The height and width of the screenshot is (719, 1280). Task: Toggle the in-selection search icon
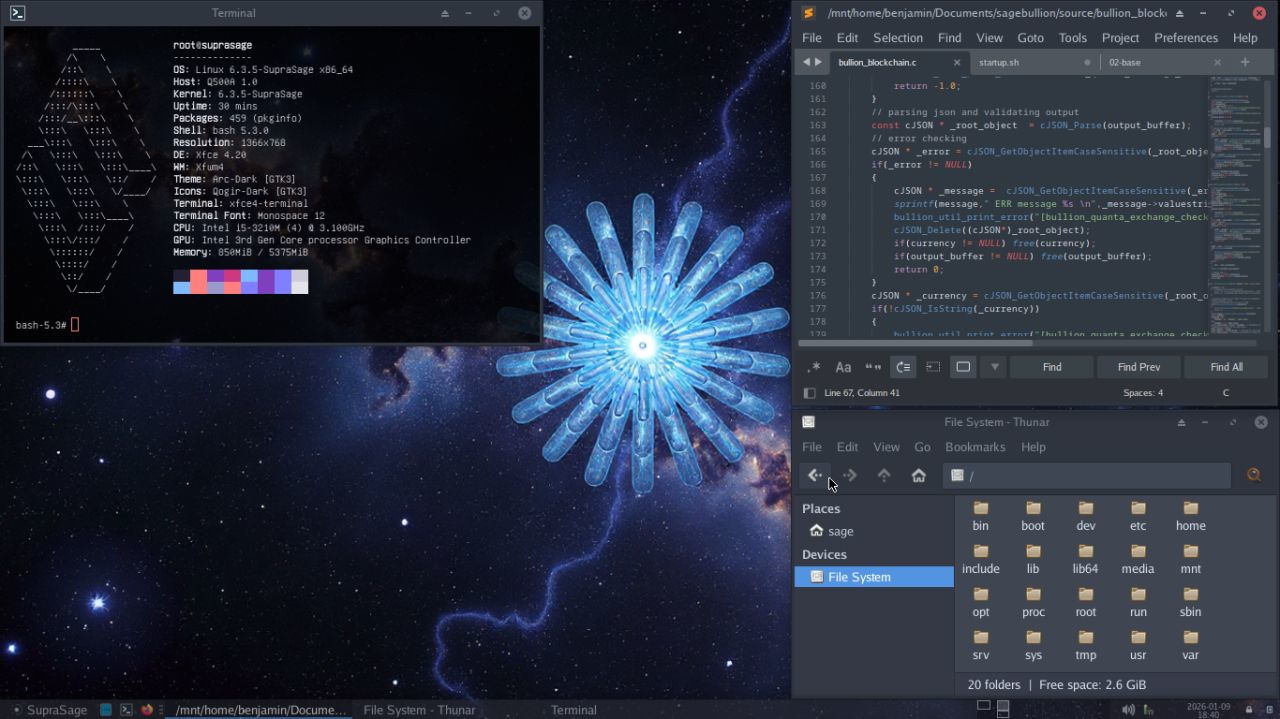pyautogui.click(x=933, y=367)
